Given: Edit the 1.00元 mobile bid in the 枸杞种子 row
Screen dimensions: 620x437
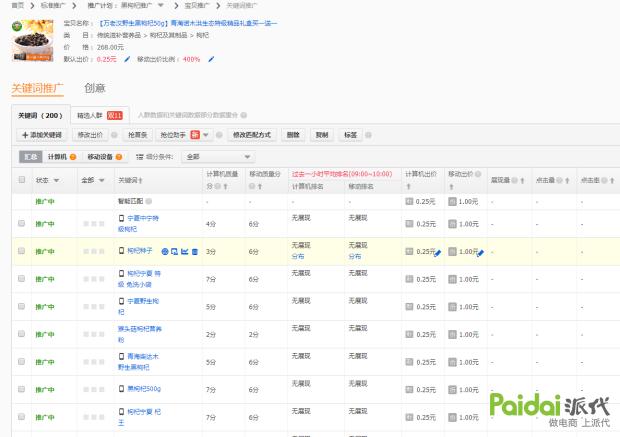Looking at the screenshot, I should tap(480, 253).
